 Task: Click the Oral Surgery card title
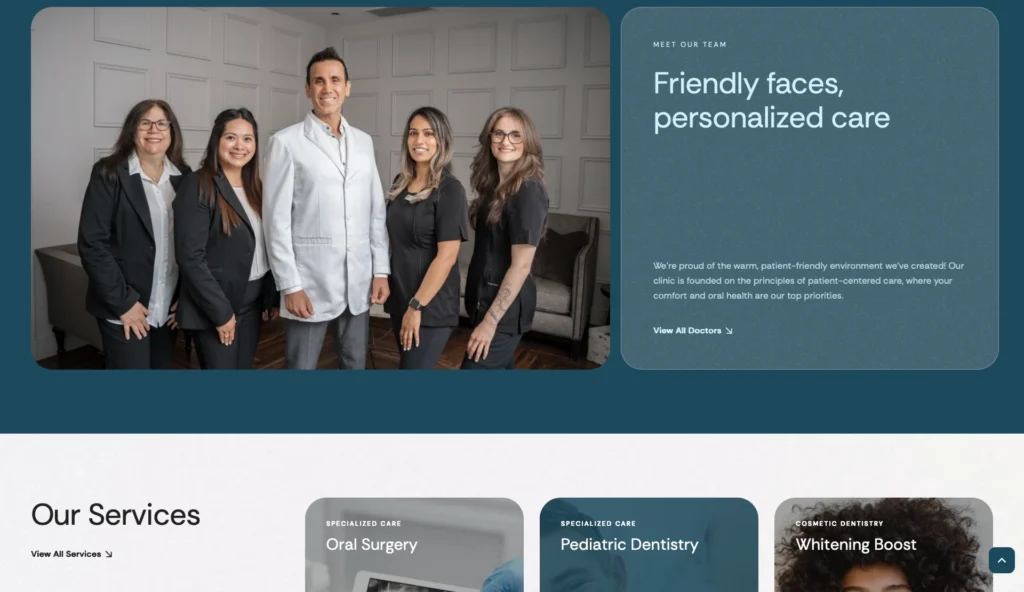coord(372,544)
